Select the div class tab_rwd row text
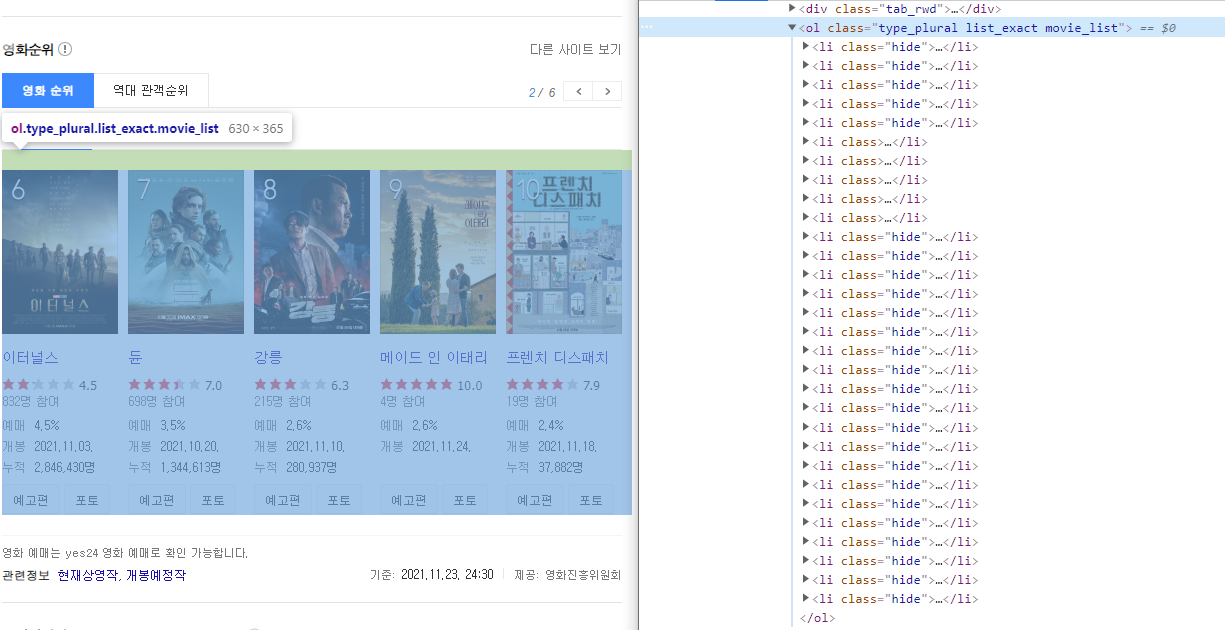This screenshot has height=630, width=1225. click(900, 9)
